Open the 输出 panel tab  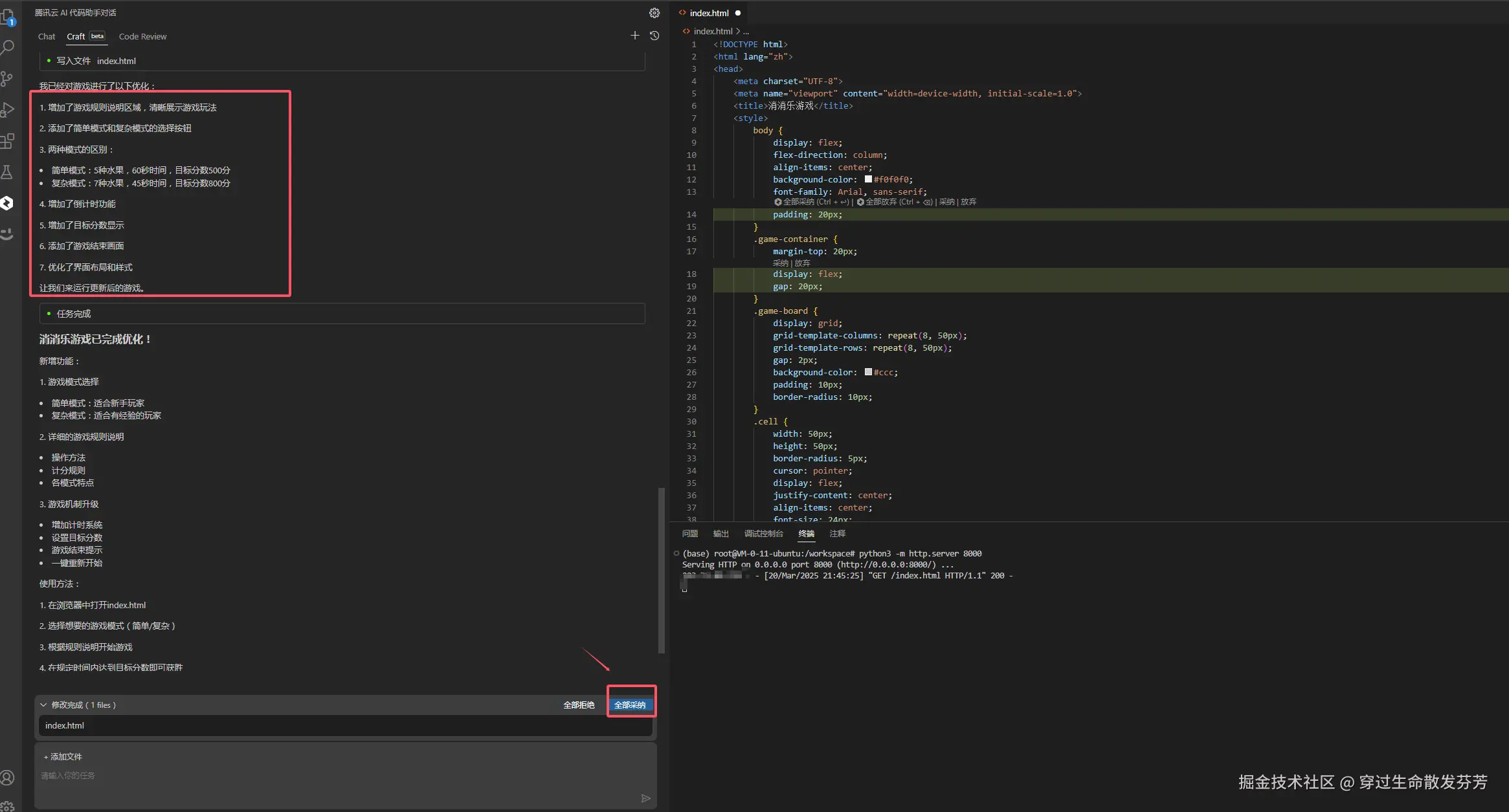(721, 534)
